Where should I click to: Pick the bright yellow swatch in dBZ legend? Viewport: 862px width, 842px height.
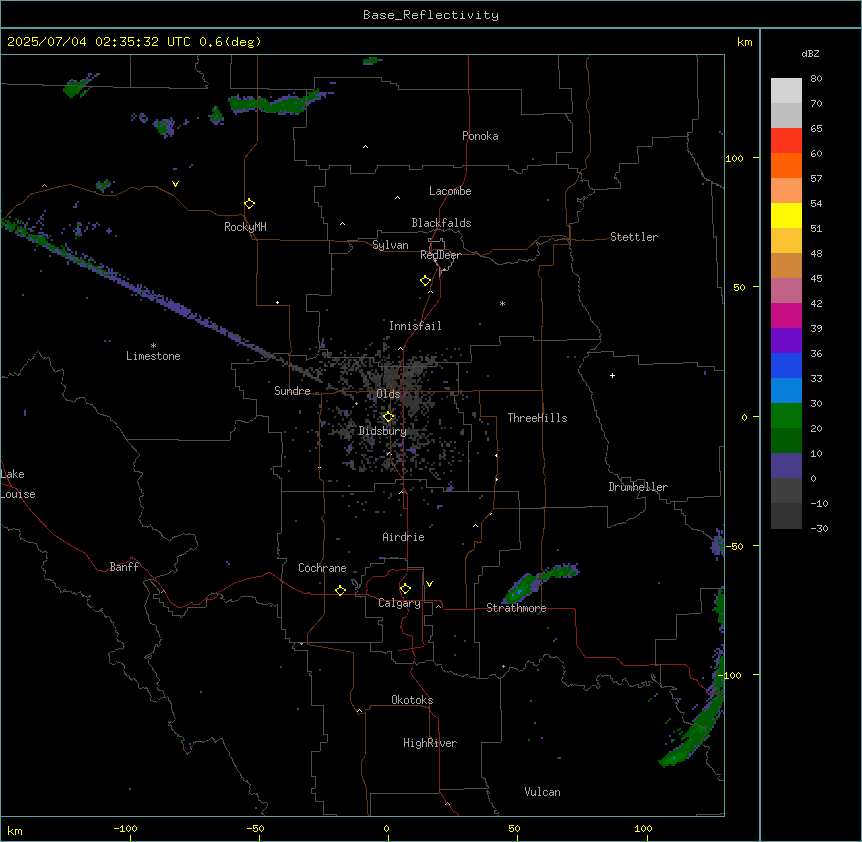[x=786, y=215]
